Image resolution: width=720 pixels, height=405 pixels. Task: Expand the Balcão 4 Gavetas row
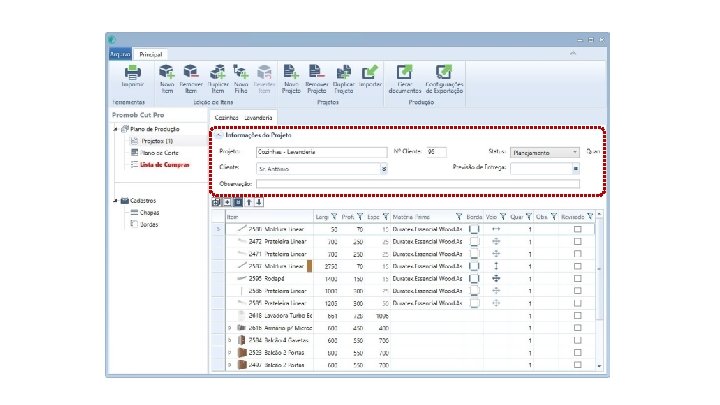pyautogui.click(x=230, y=340)
